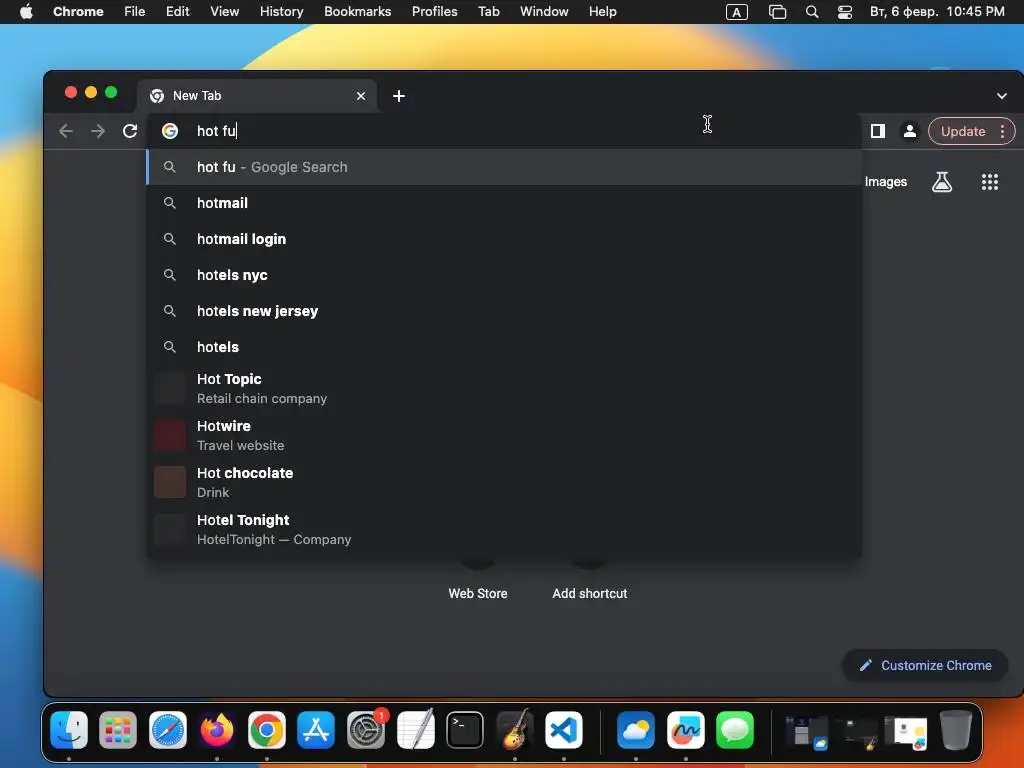Image resolution: width=1024 pixels, height=768 pixels.
Task: Open Launchpad from the Dock
Action: click(x=118, y=729)
